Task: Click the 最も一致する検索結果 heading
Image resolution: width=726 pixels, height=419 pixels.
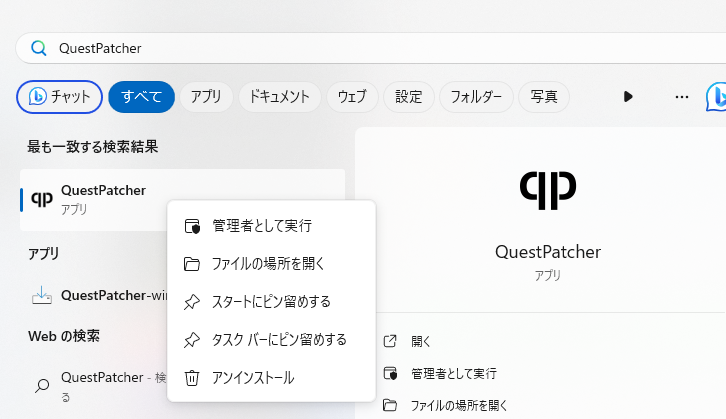Action: pyautogui.click(x=93, y=147)
